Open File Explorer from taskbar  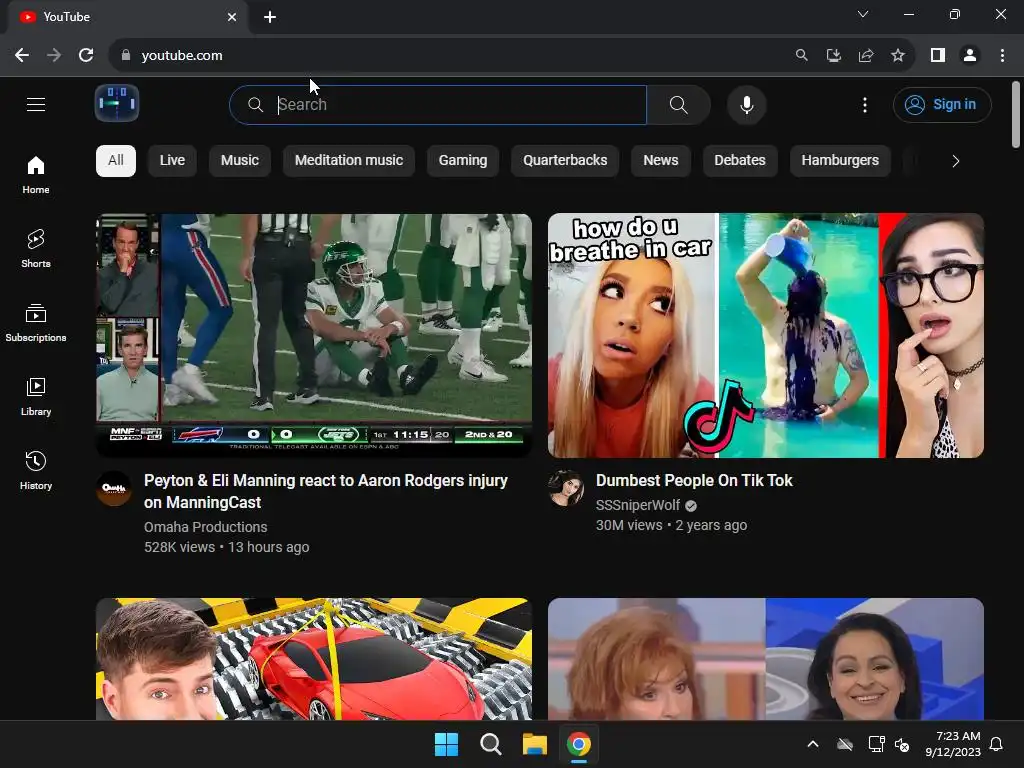535,744
